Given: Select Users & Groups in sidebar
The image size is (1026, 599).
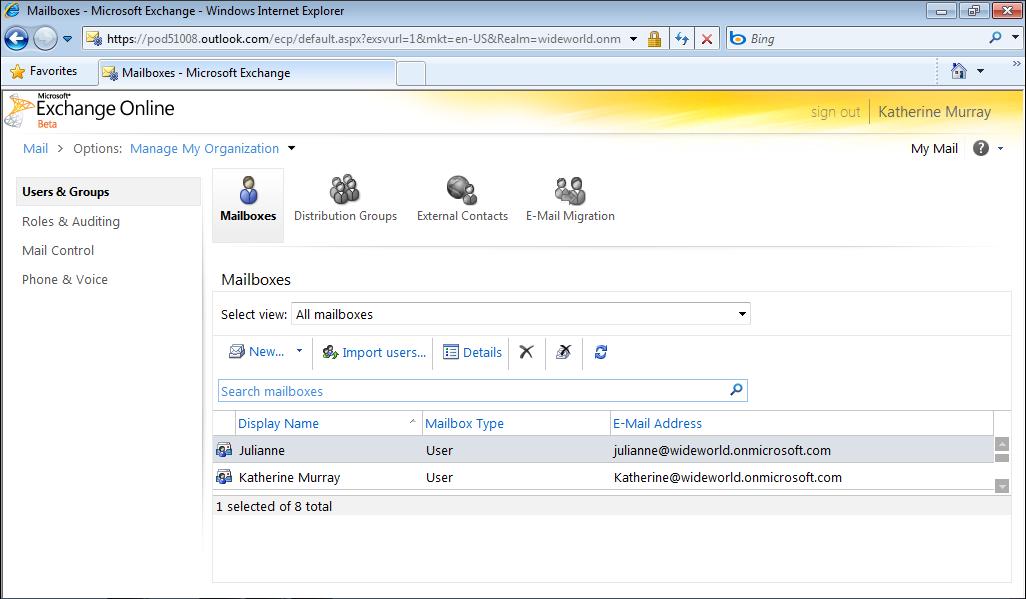Looking at the screenshot, I should 108,192.
